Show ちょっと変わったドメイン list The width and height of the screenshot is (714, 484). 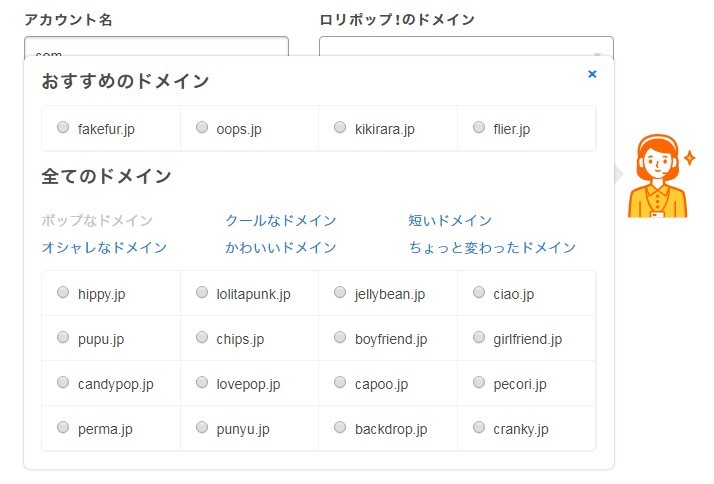click(x=492, y=248)
